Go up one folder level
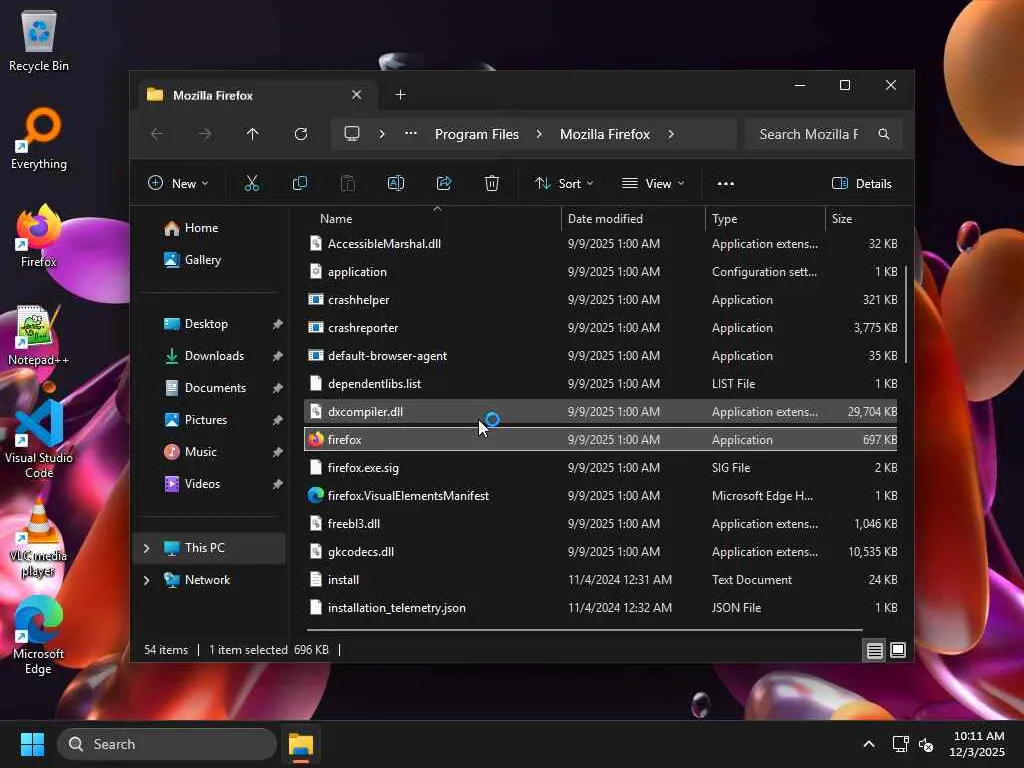This screenshot has width=1024, height=768. [252, 134]
